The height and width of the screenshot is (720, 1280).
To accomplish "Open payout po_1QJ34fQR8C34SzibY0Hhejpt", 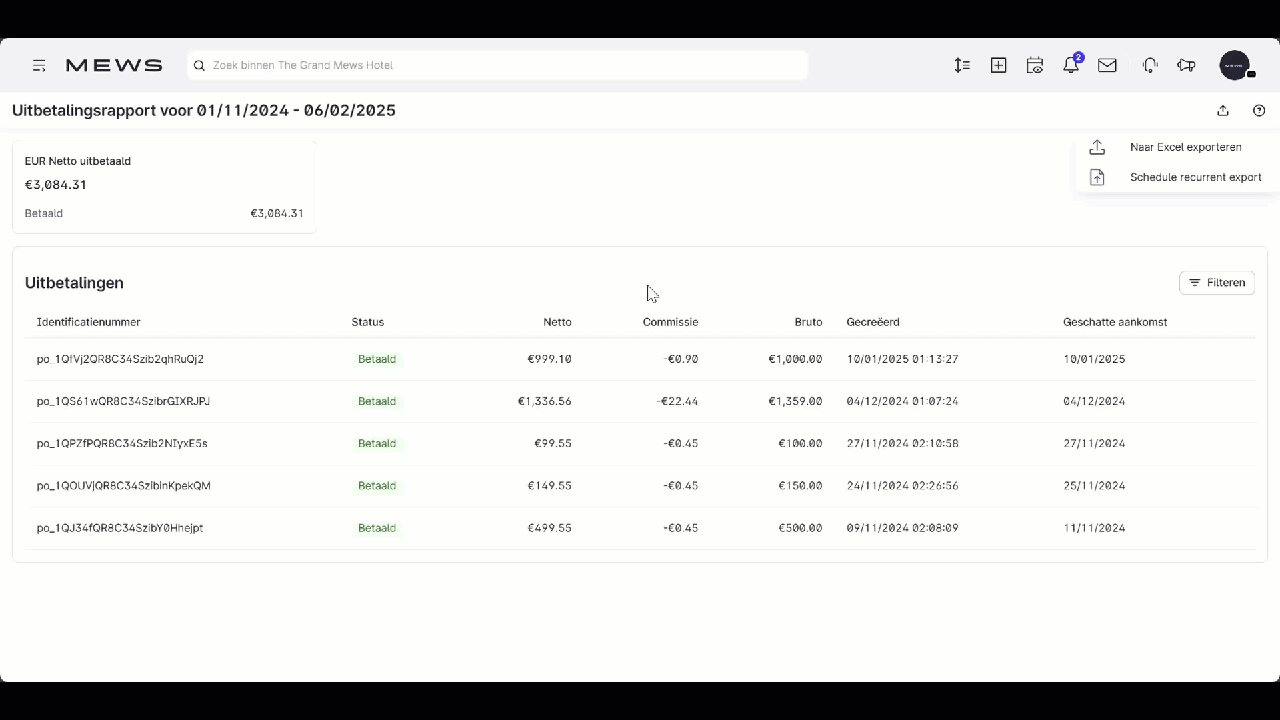I will pos(120,528).
